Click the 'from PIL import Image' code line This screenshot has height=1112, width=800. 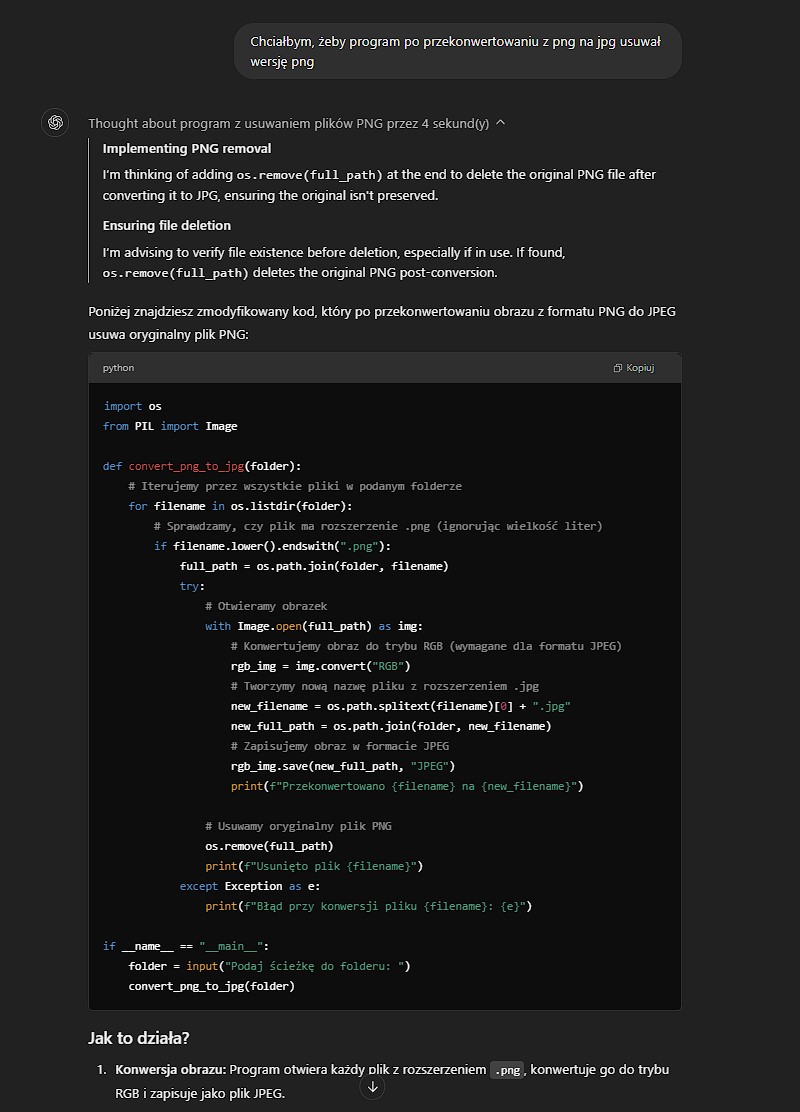click(x=170, y=426)
